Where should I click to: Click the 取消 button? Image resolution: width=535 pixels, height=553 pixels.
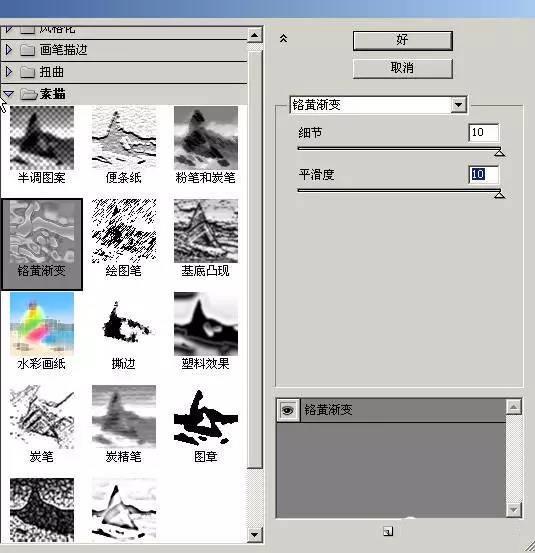[x=402, y=68]
